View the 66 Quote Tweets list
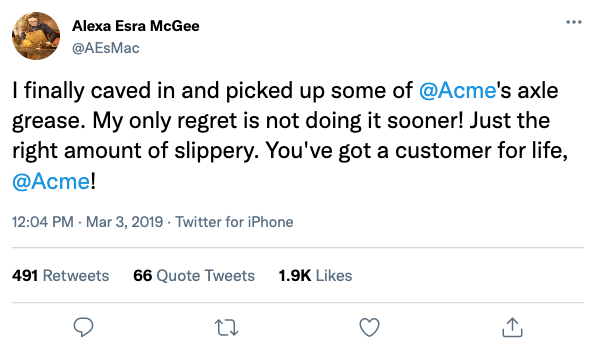 [x=194, y=275]
